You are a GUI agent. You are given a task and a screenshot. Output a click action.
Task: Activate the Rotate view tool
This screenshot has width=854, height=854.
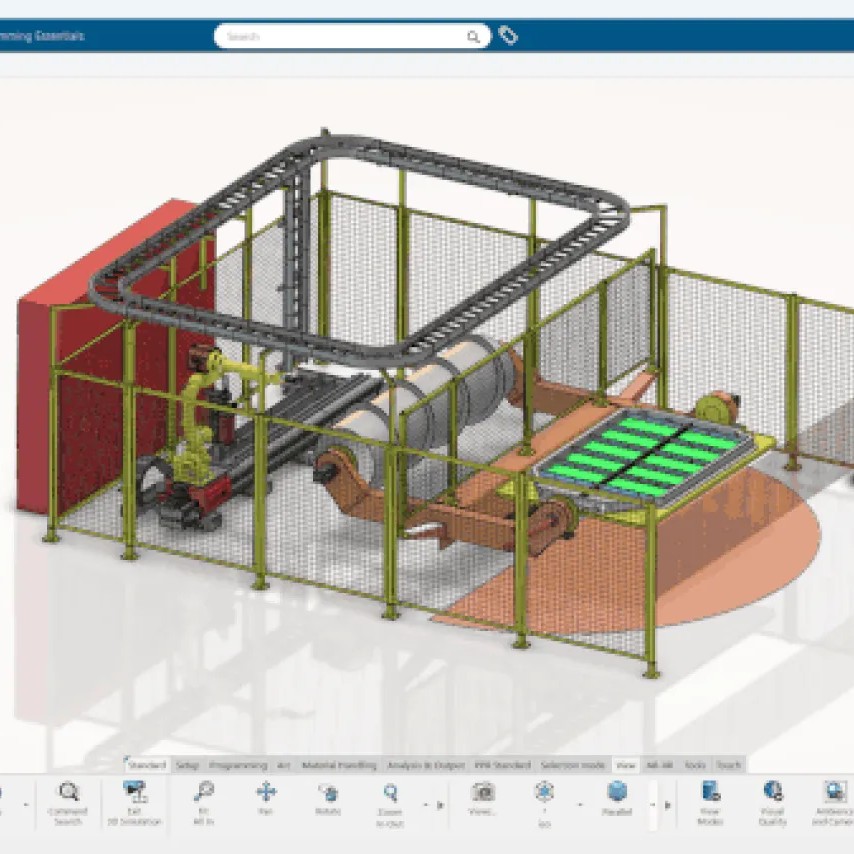(327, 793)
